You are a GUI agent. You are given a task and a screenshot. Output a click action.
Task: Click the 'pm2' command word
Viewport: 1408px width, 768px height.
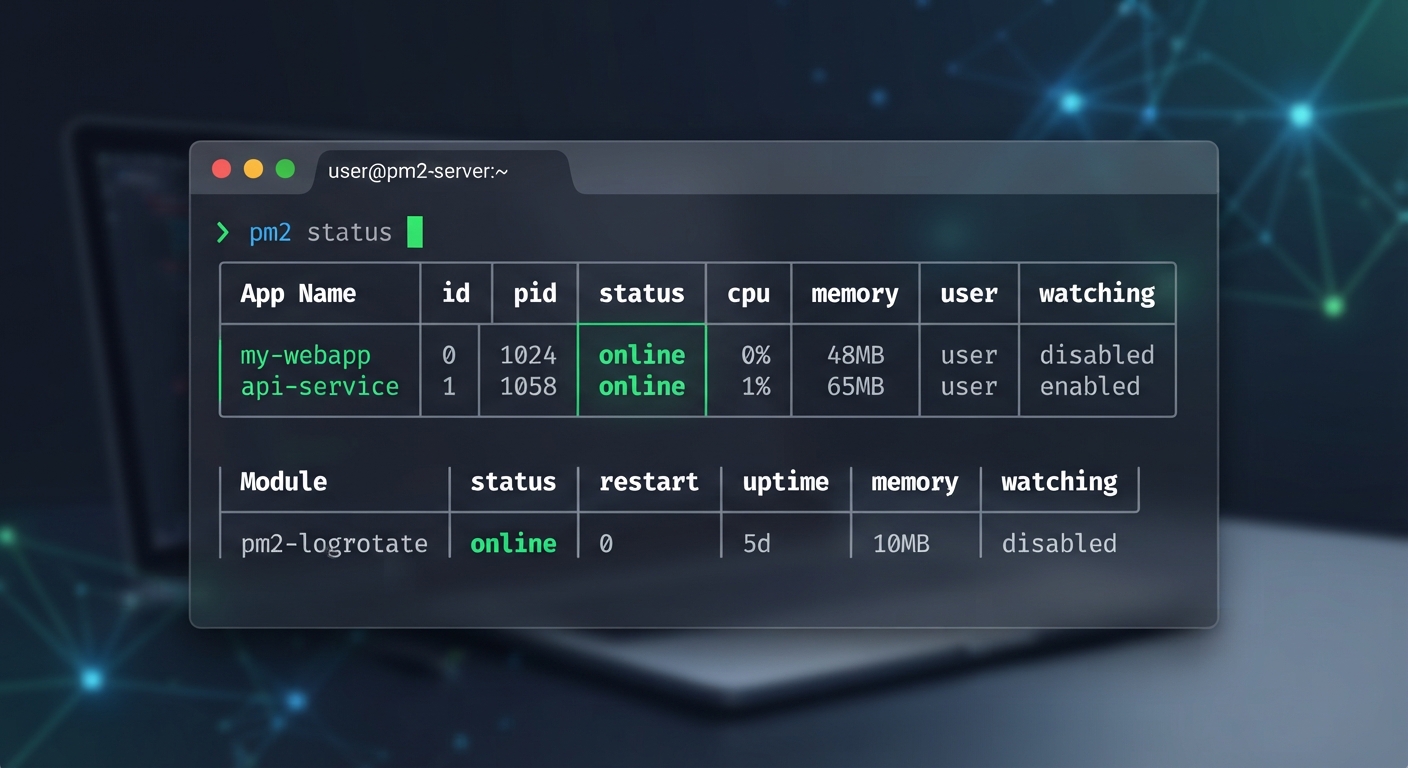click(270, 233)
